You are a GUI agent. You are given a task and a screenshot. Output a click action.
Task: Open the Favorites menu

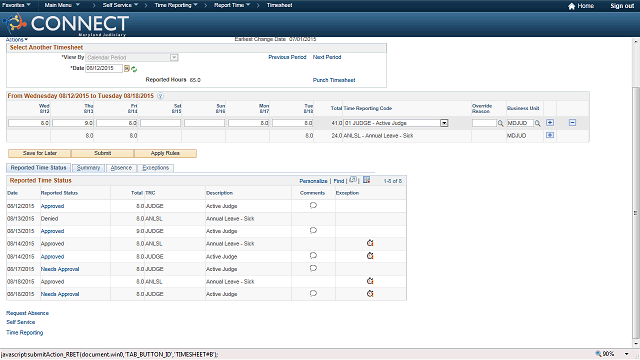16,5
